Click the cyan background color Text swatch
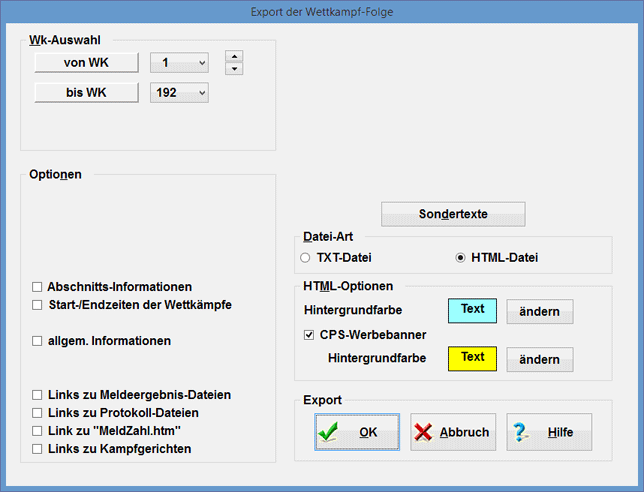This screenshot has height=492, width=644. [472, 310]
